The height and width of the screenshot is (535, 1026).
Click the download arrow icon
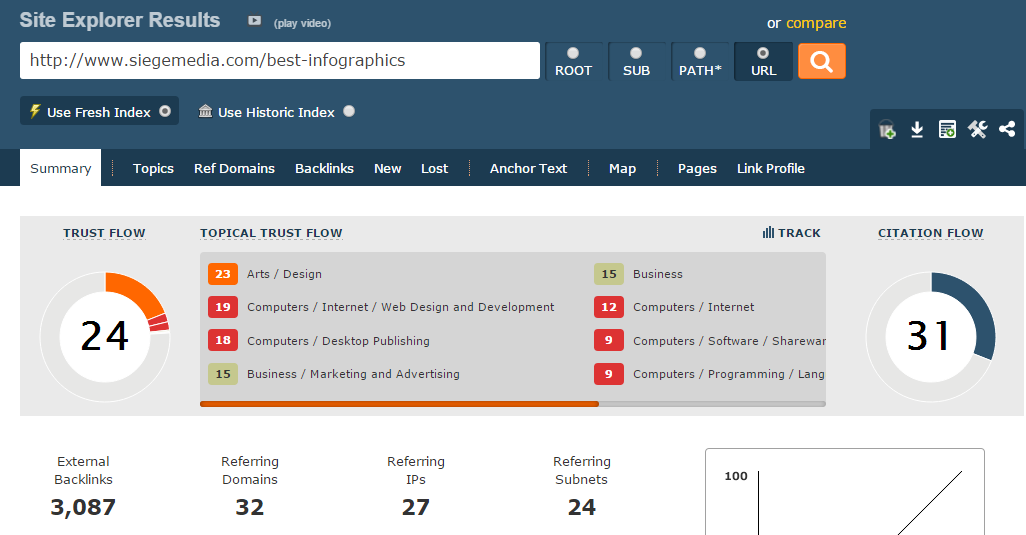(x=917, y=129)
